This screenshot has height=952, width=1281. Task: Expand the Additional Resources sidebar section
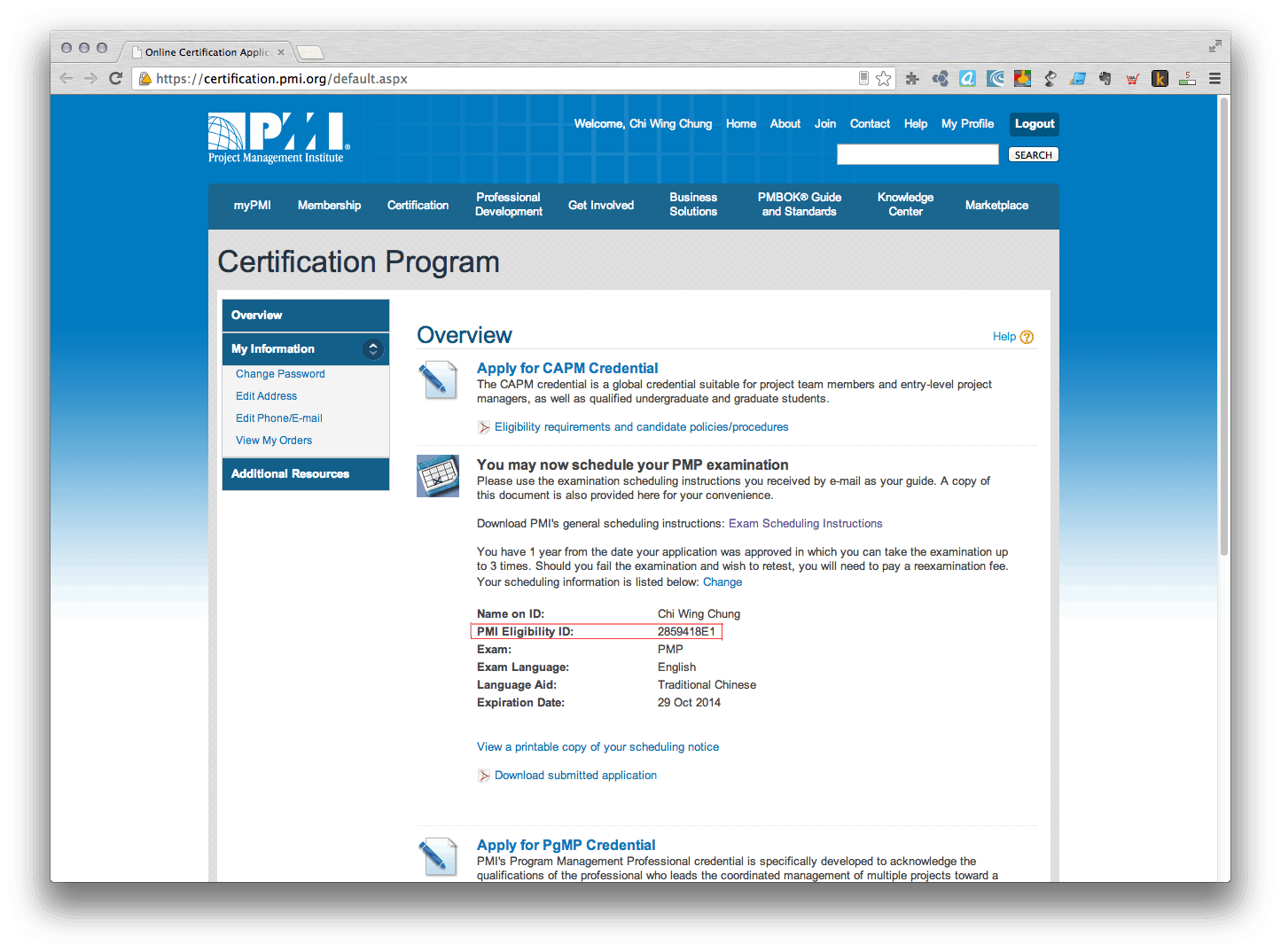click(x=306, y=474)
